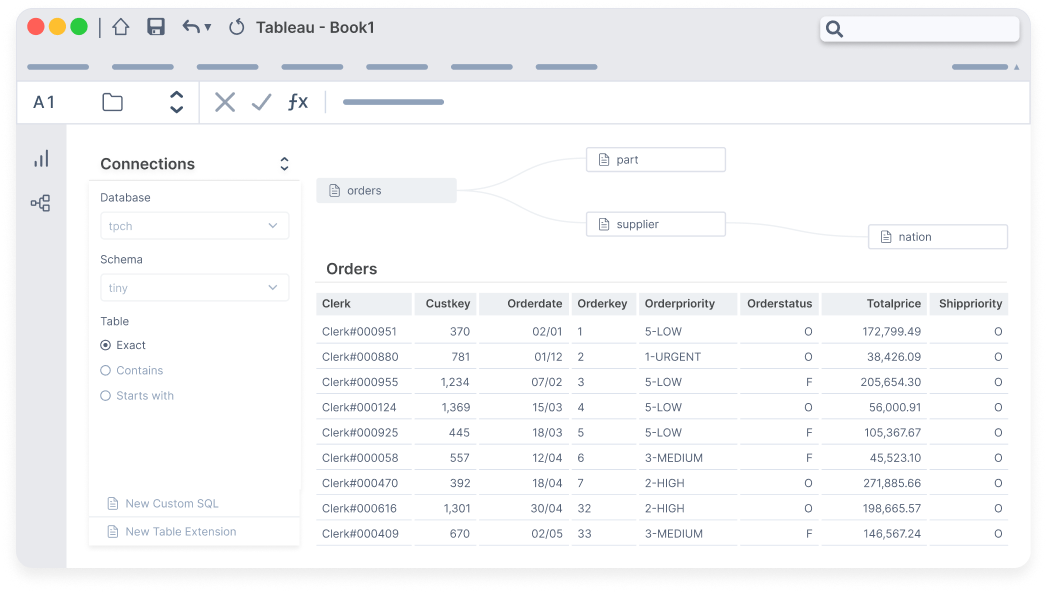Select the worksheet chart icon in the left sidebar
The height and width of the screenshot is (592, 1047).
(x=41, y=158)
